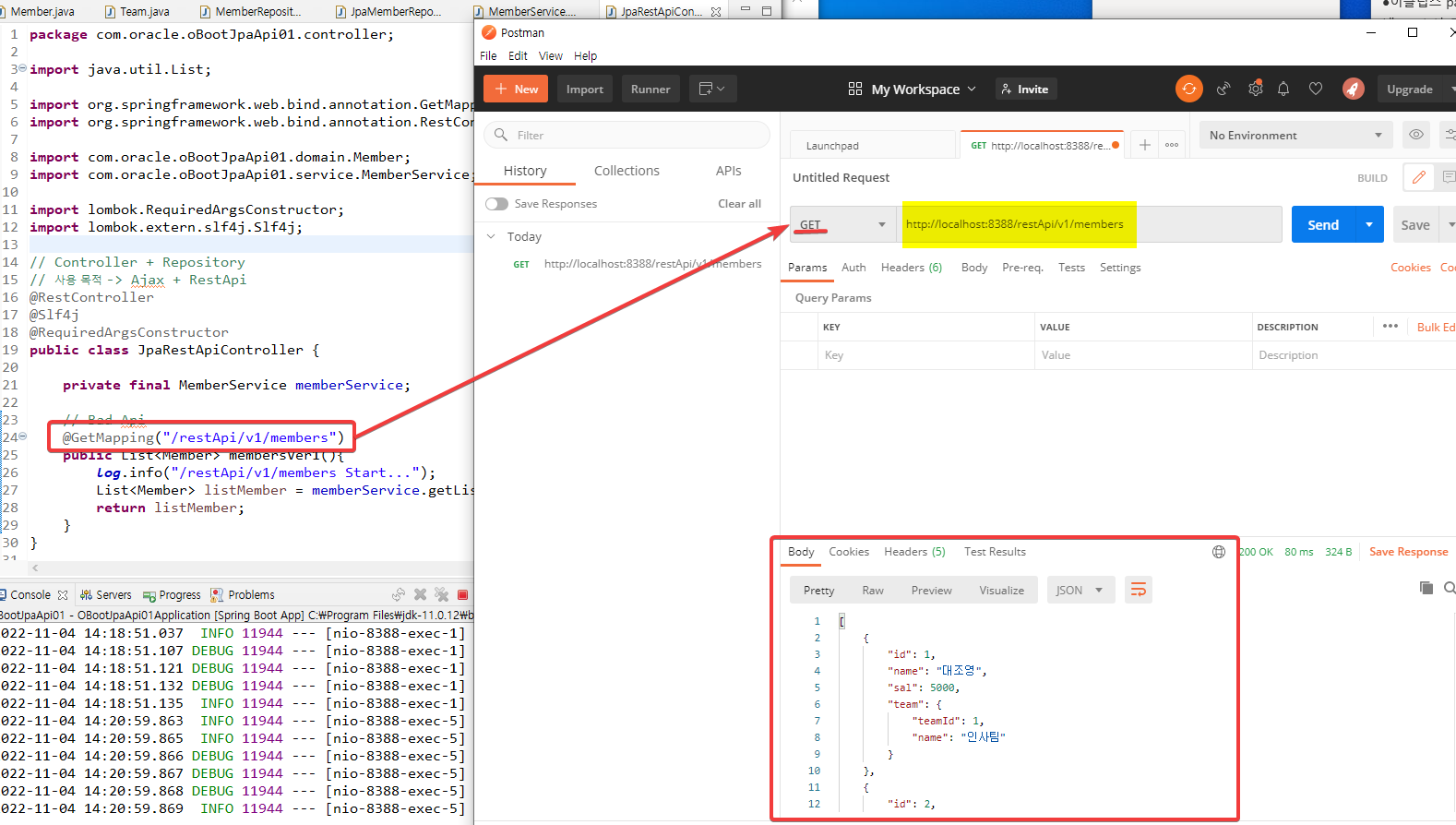Open the request Tests tab
This screenshot has height=825, width=1456.
point(1071,267)
